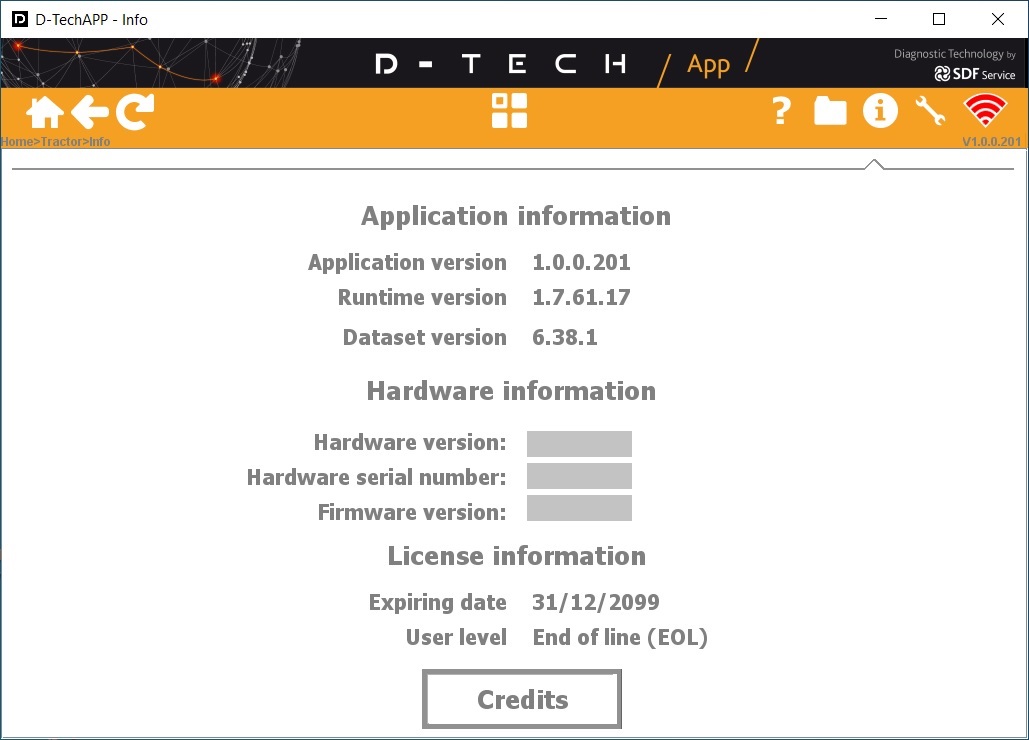Click the Firmware version value field
The width and height of the screenshot is (1029, 740).
(579, 508)
